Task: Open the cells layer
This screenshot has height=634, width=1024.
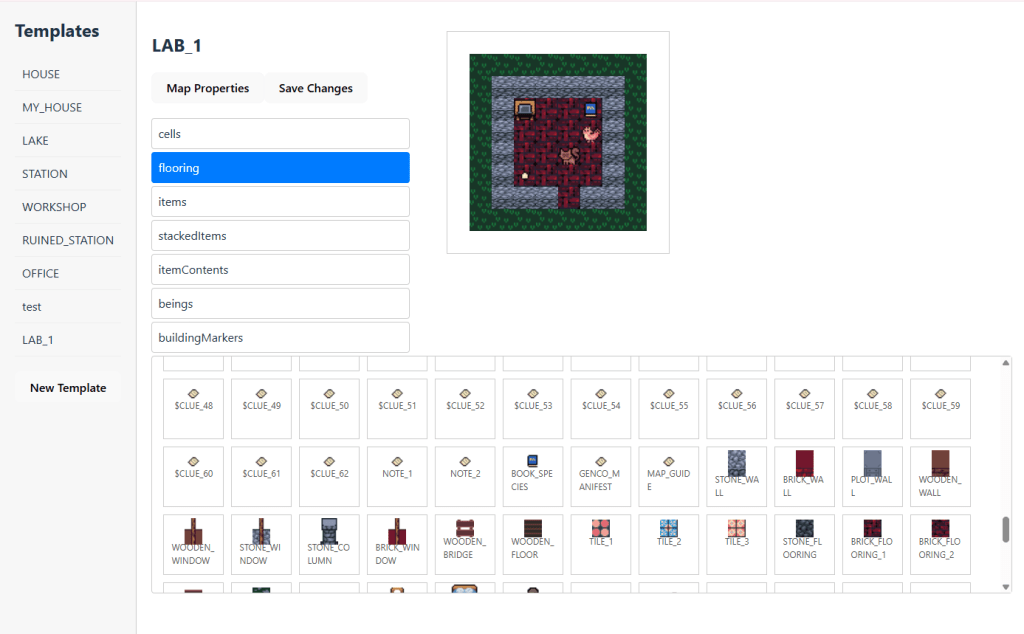Action: (x=280, y=134)
